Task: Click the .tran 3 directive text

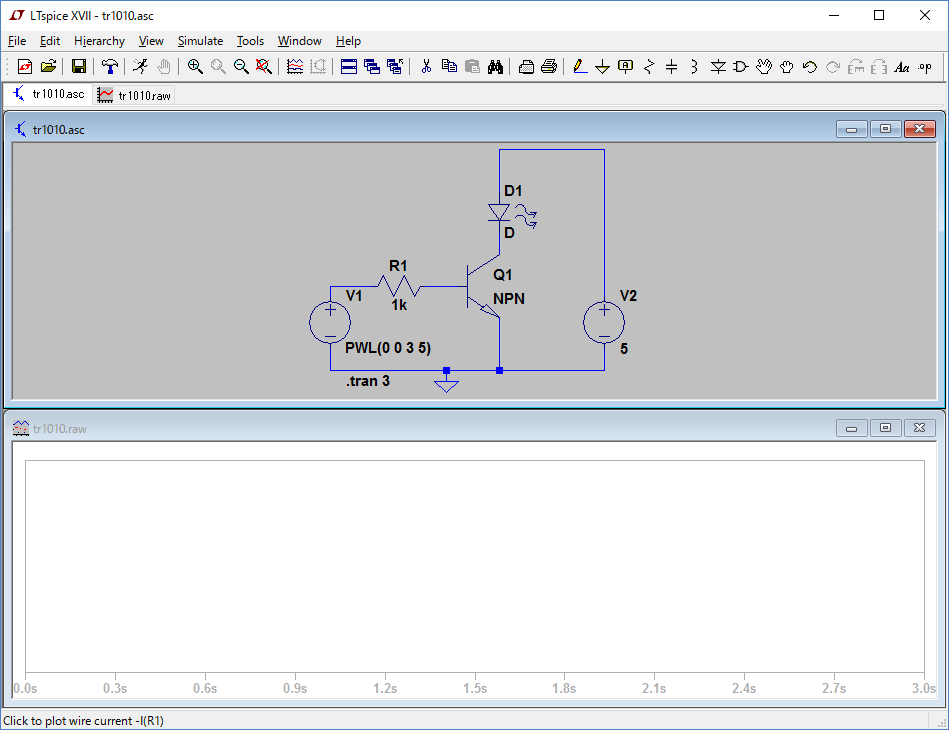Action: pyautogui.click(x=368, y=381)
